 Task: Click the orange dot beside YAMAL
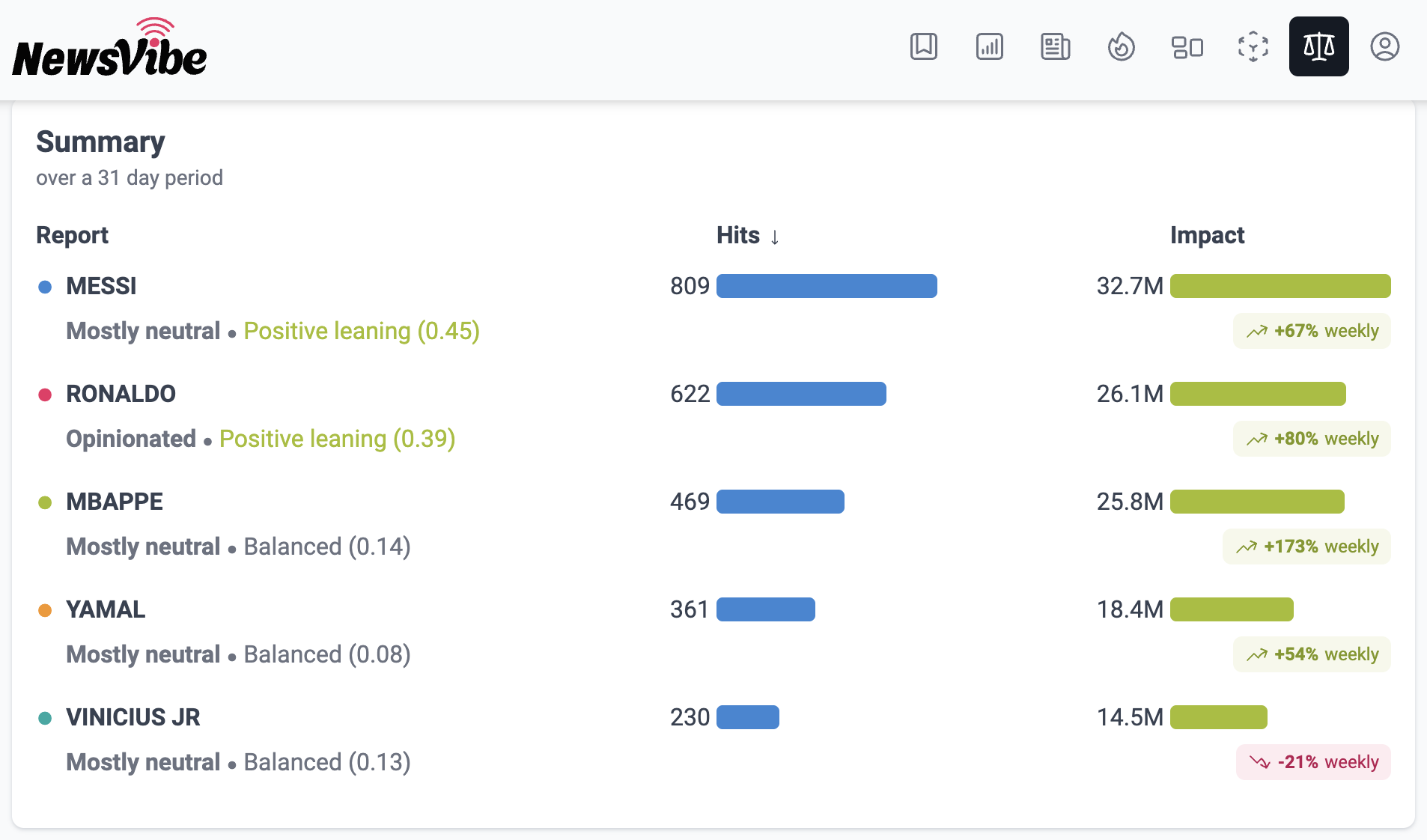coord(45,610)
